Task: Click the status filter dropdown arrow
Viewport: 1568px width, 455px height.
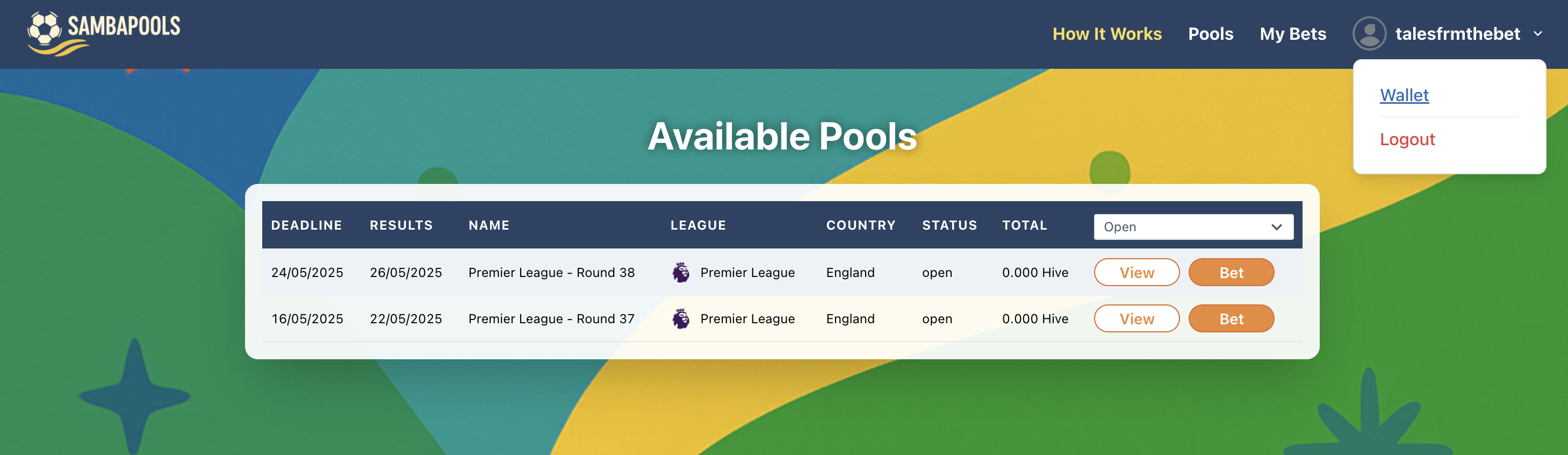Action: pos(1276,227)
